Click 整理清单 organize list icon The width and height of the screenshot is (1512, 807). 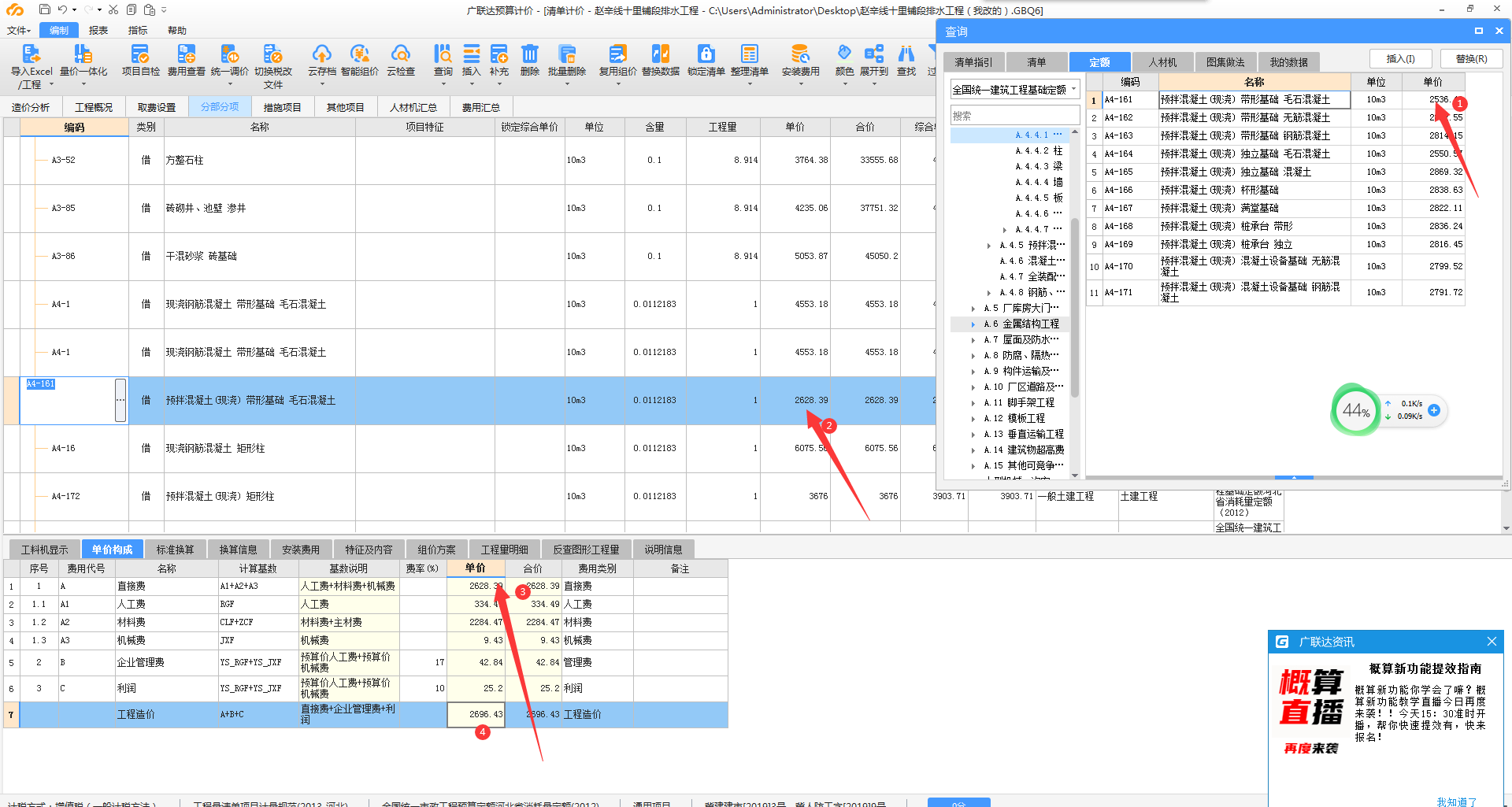tap(749, 54)
